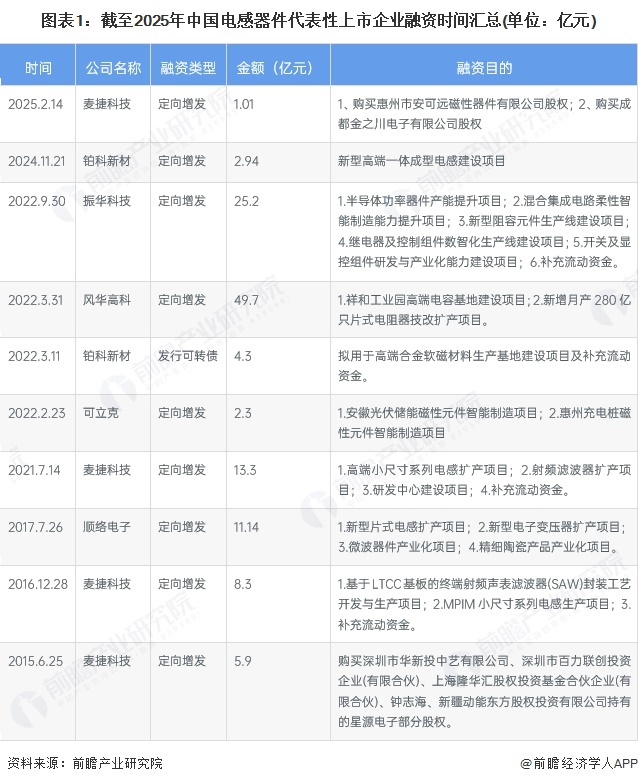Viewport: 638px width, 784px height.
Task: Select the 49.7 amount cell
Action: [248, 299]
